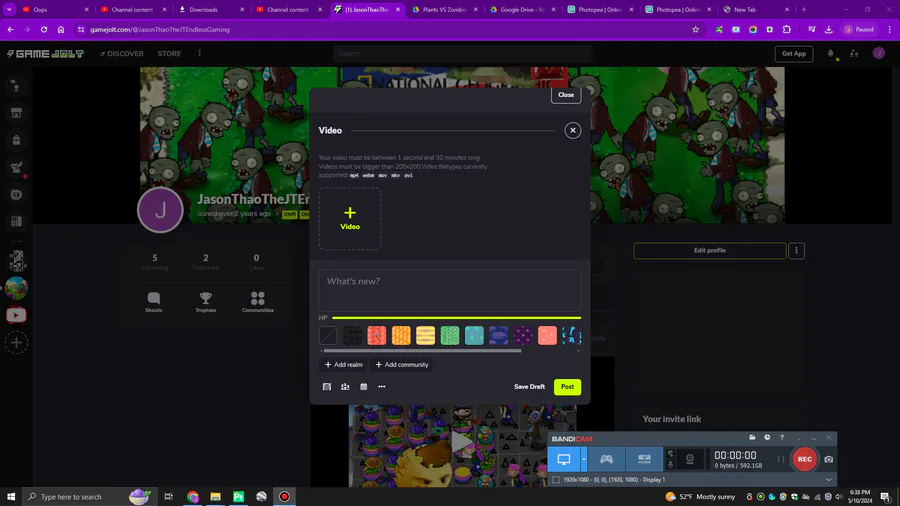Image resolution: width=900 pixels, height=506 pixels.
Task: Open the notifications bell icon
Action: point(831,53)
